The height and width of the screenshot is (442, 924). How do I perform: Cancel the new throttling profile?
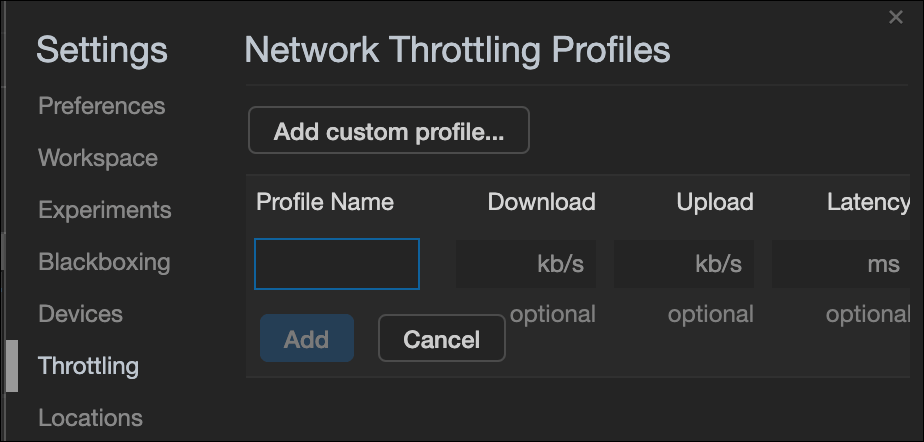(441, 338)
